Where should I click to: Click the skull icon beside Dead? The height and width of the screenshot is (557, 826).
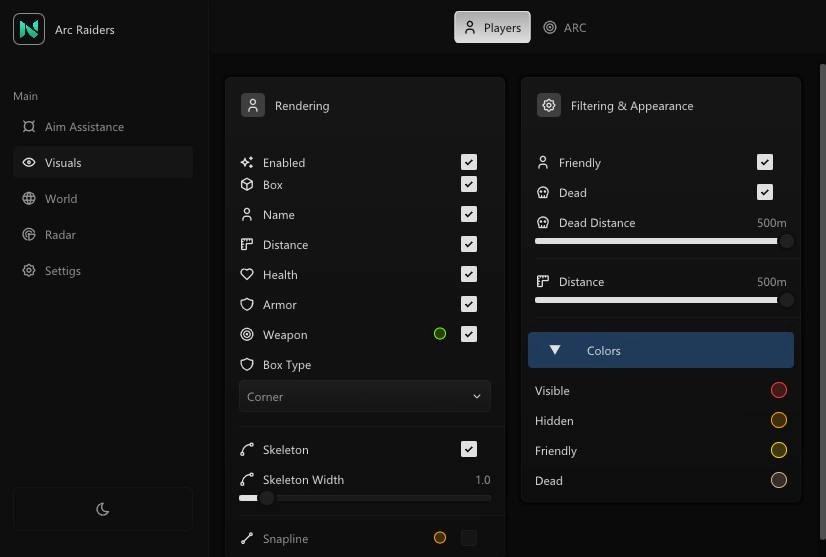coord(543,193)
